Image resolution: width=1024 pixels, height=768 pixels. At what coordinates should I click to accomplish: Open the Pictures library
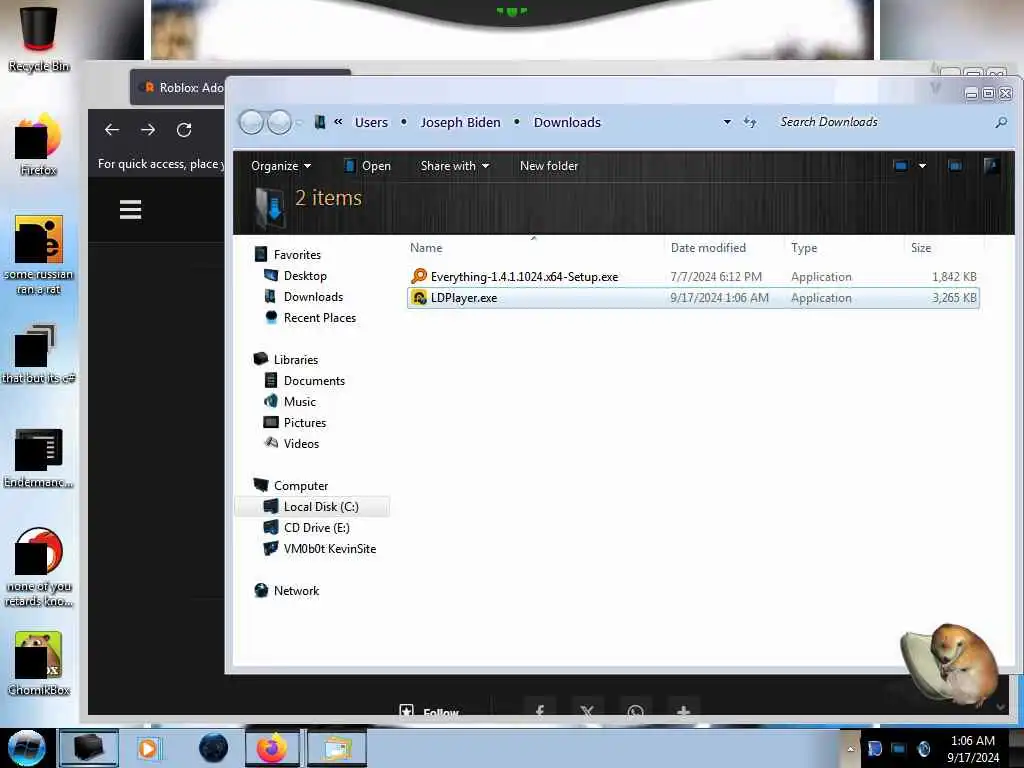click(304, 423)
